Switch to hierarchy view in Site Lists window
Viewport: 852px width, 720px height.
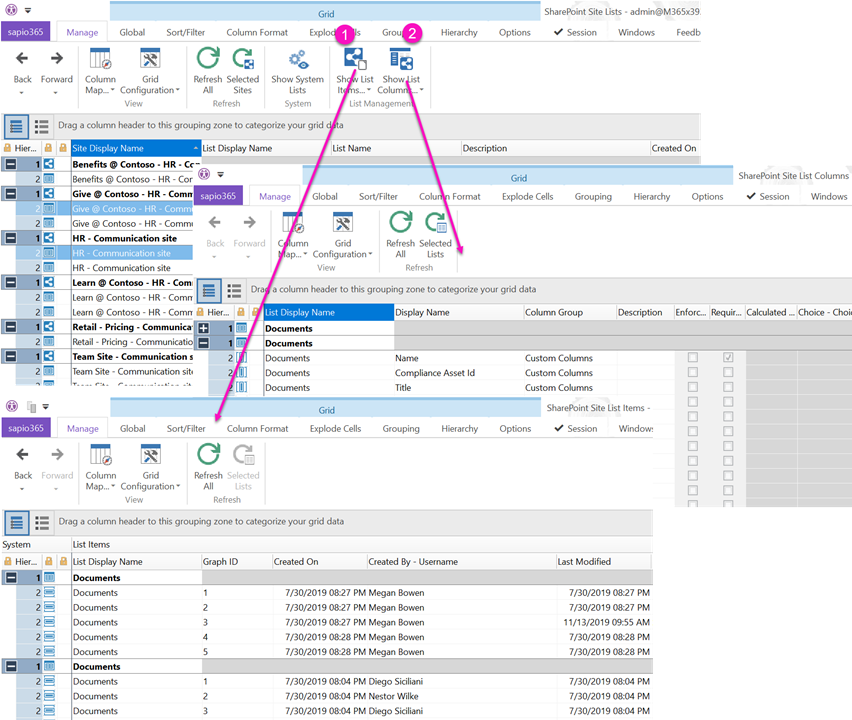click(16, 127)
